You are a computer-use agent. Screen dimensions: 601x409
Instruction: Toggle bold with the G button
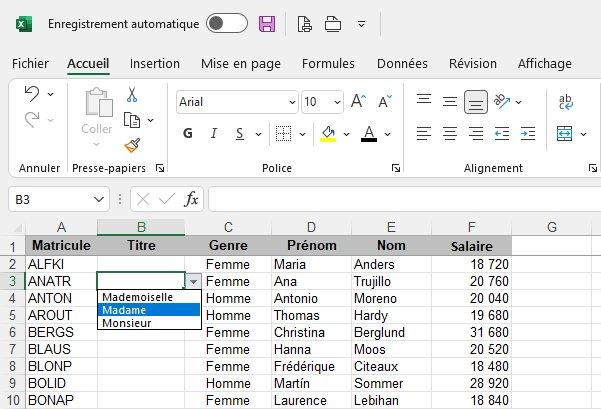(188, 133)
